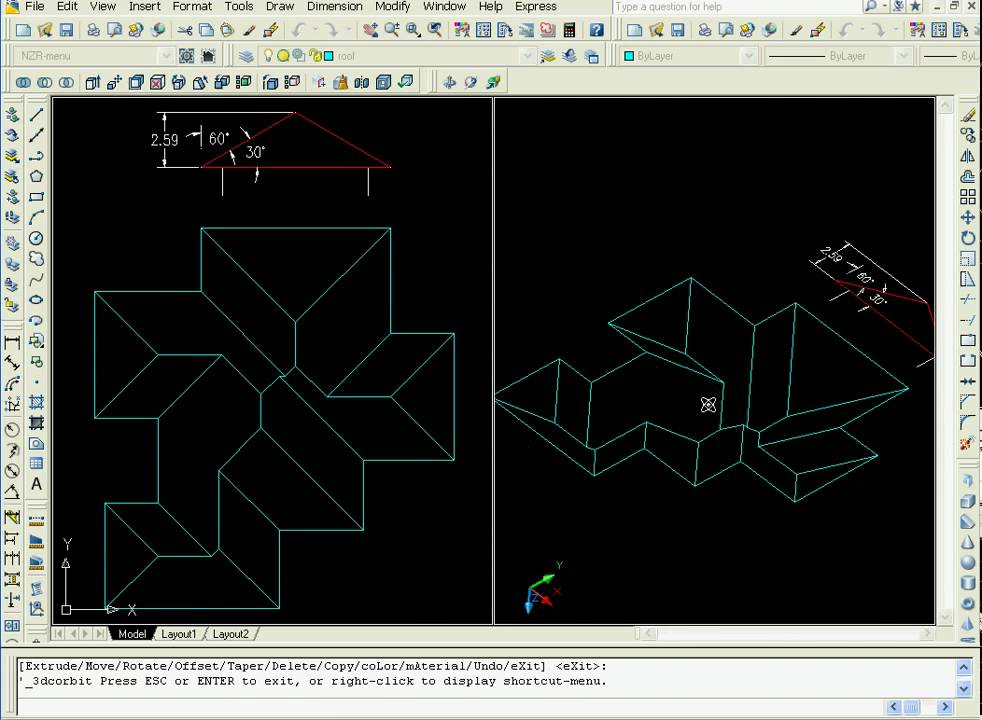The image size is (982, 720).
Task: Toggle roof layer freeze sun icon
Action: click(x=283, y=56)
